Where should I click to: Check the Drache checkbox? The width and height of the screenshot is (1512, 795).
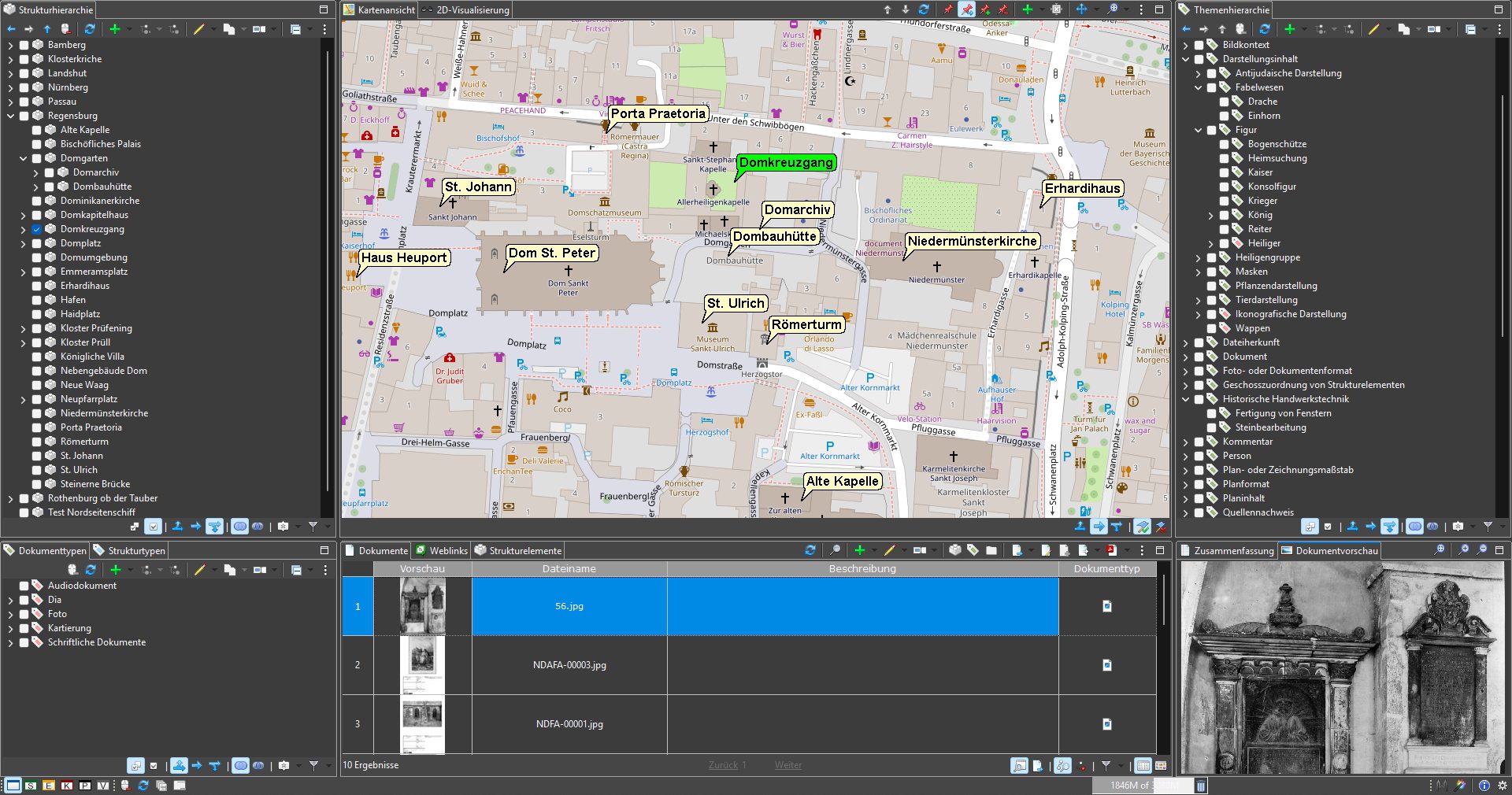(1225, 102)
